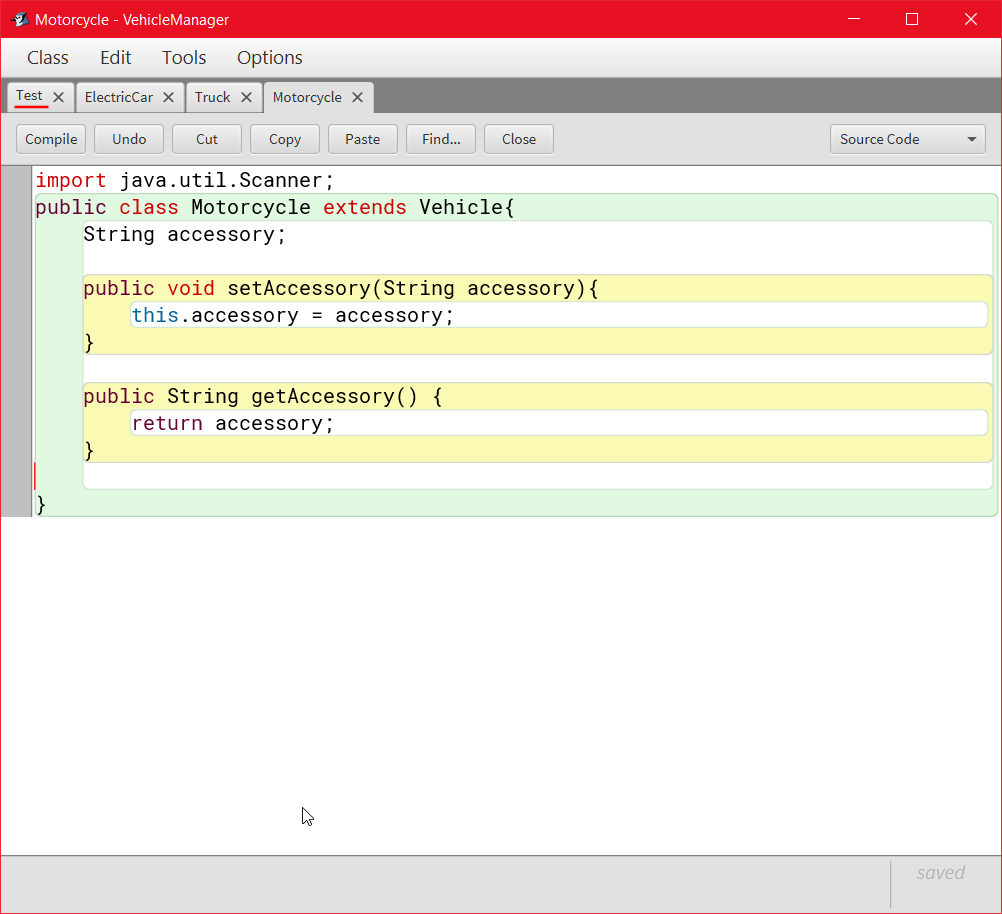1002x914 pixels.
Task: Close the Truck tab
Action: click(246, 97)
